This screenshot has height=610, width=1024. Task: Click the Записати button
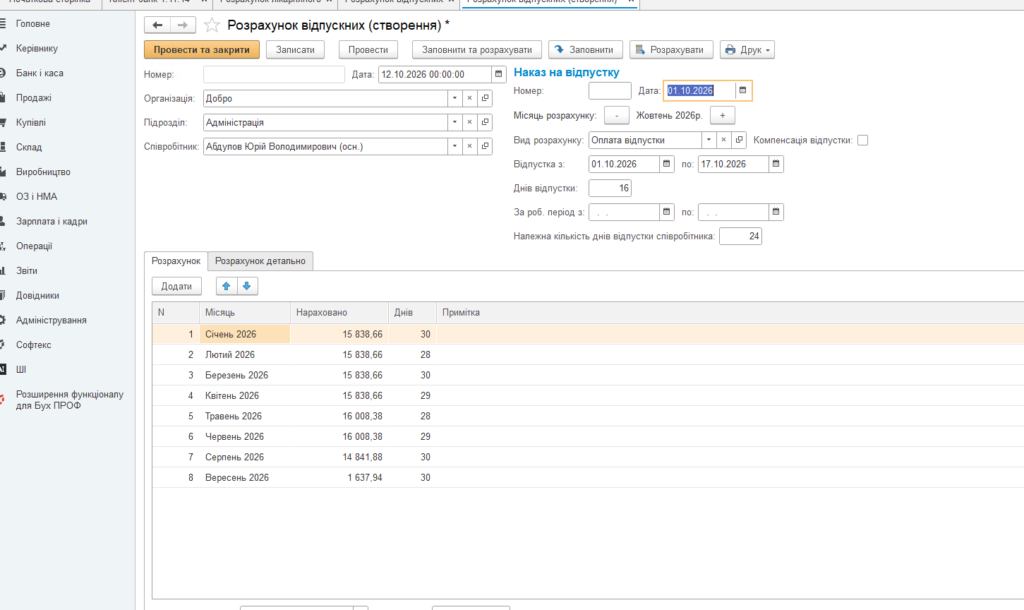click(295, 50)
